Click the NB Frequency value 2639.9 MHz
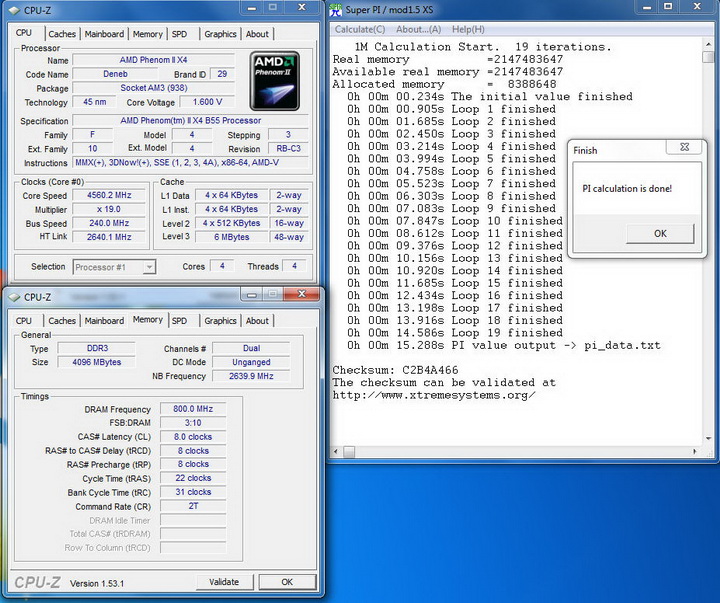The image size is (720, 603). click(251, 376)
